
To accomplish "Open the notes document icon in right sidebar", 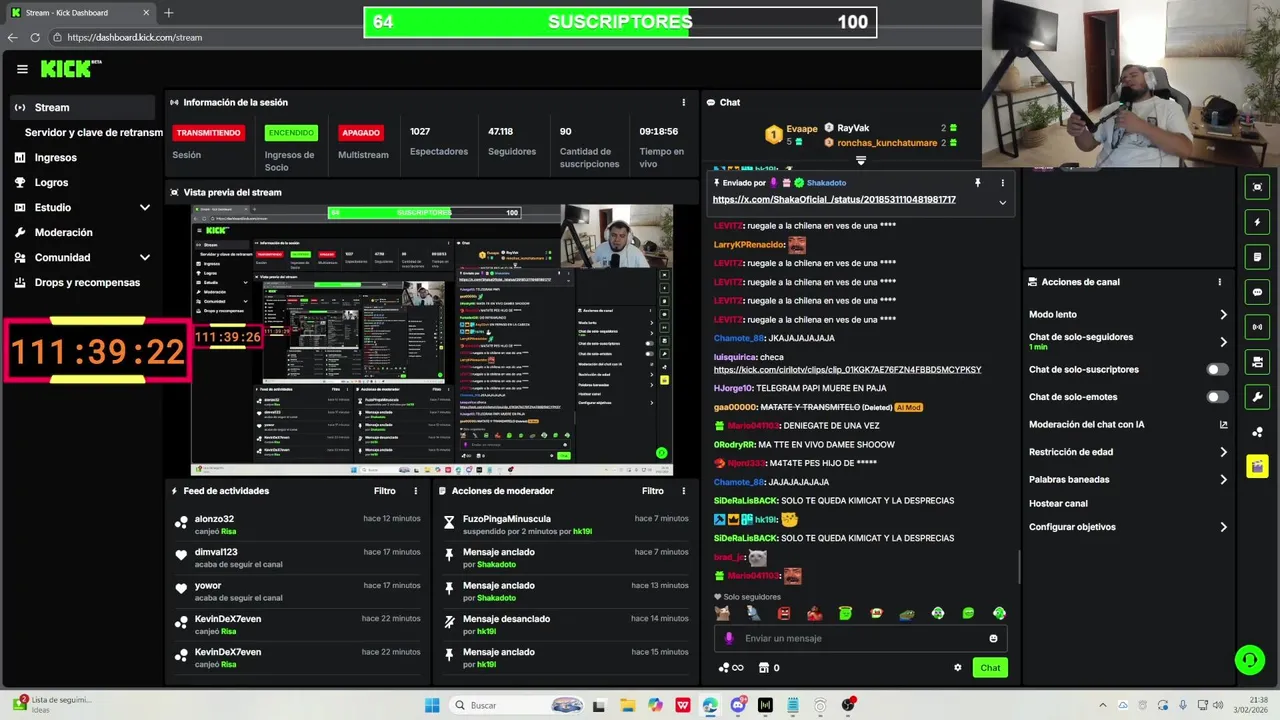I will pyautogui.click(x=1257, y=257).
